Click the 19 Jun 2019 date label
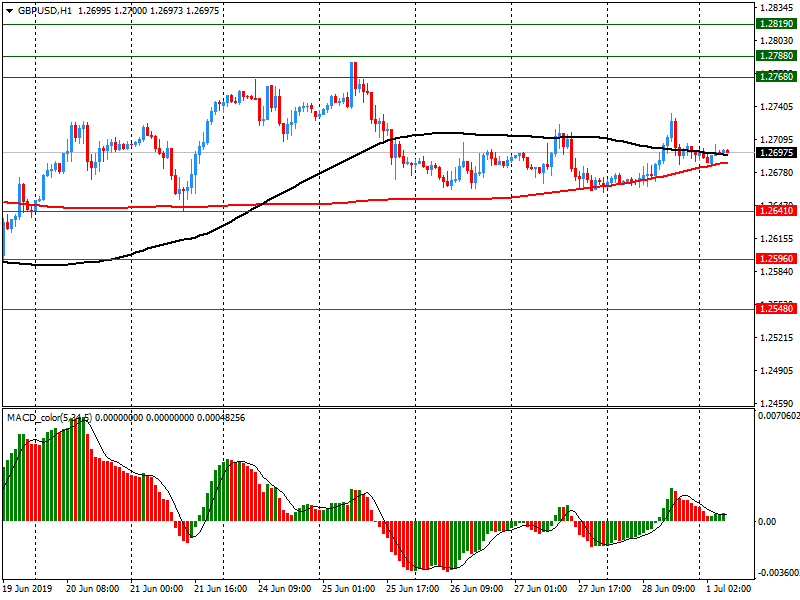 coord(27,589)
